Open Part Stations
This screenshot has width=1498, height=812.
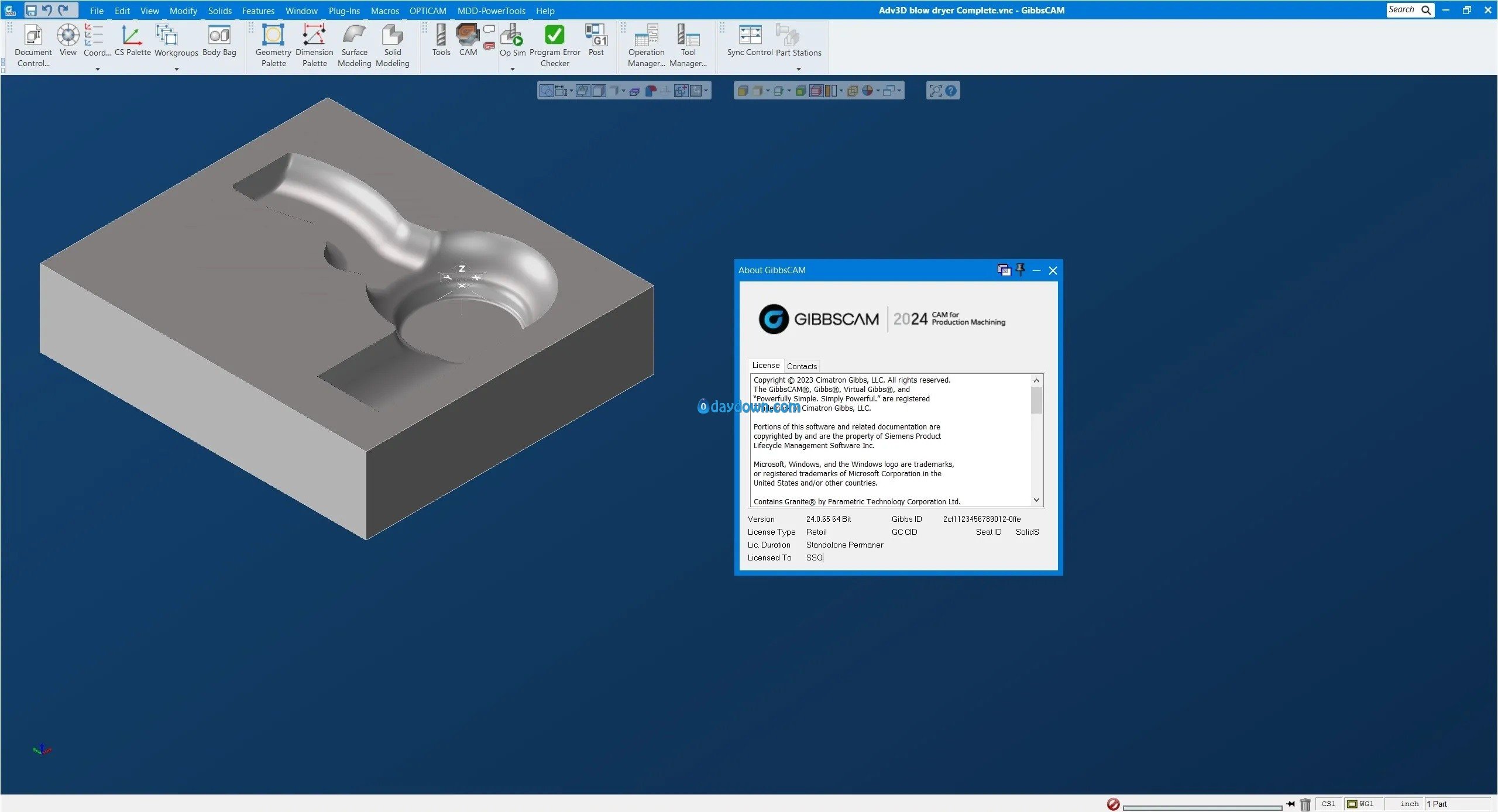(798, 41)
